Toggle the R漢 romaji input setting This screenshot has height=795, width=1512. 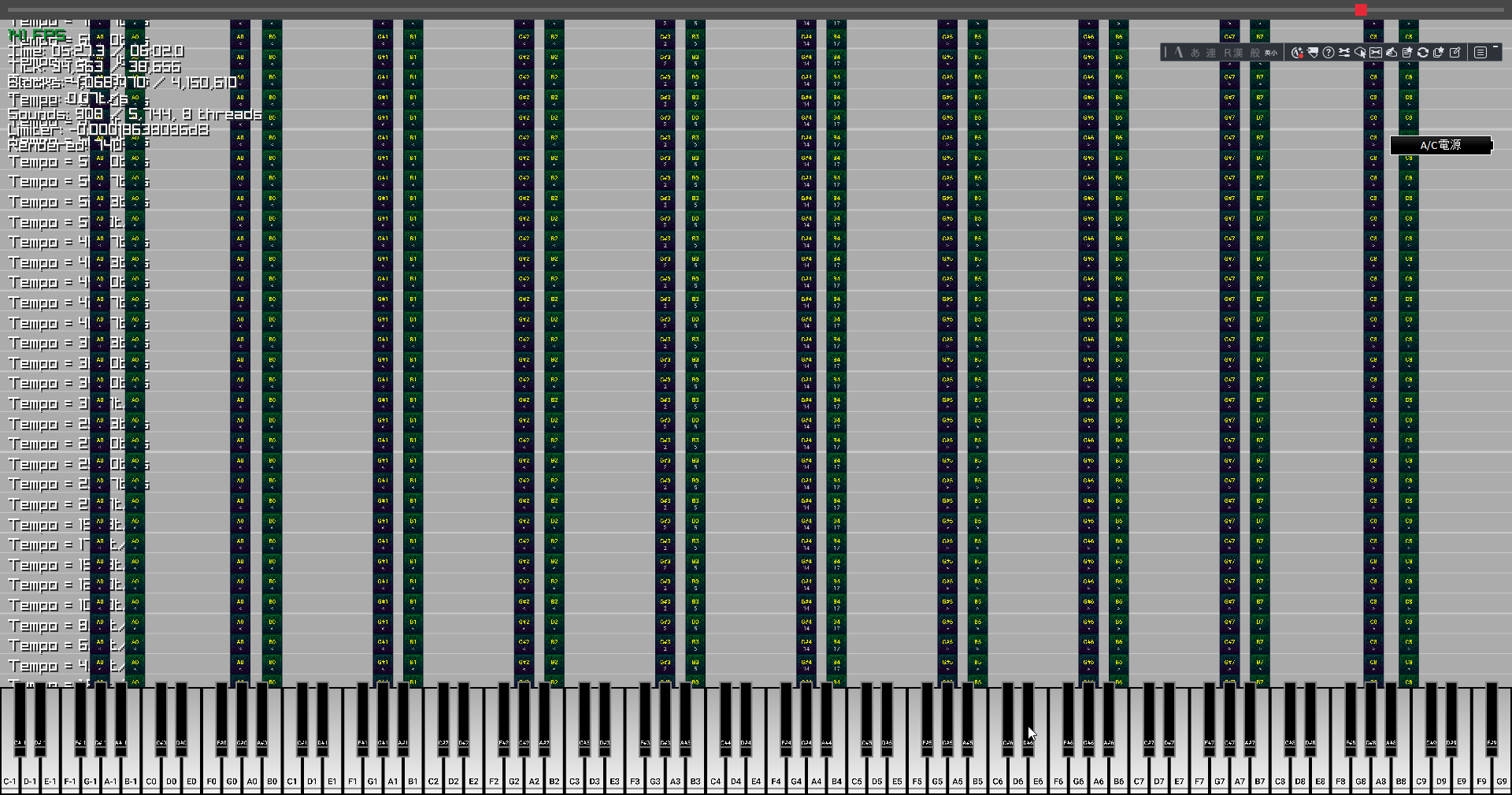[x=1233, y=53]
